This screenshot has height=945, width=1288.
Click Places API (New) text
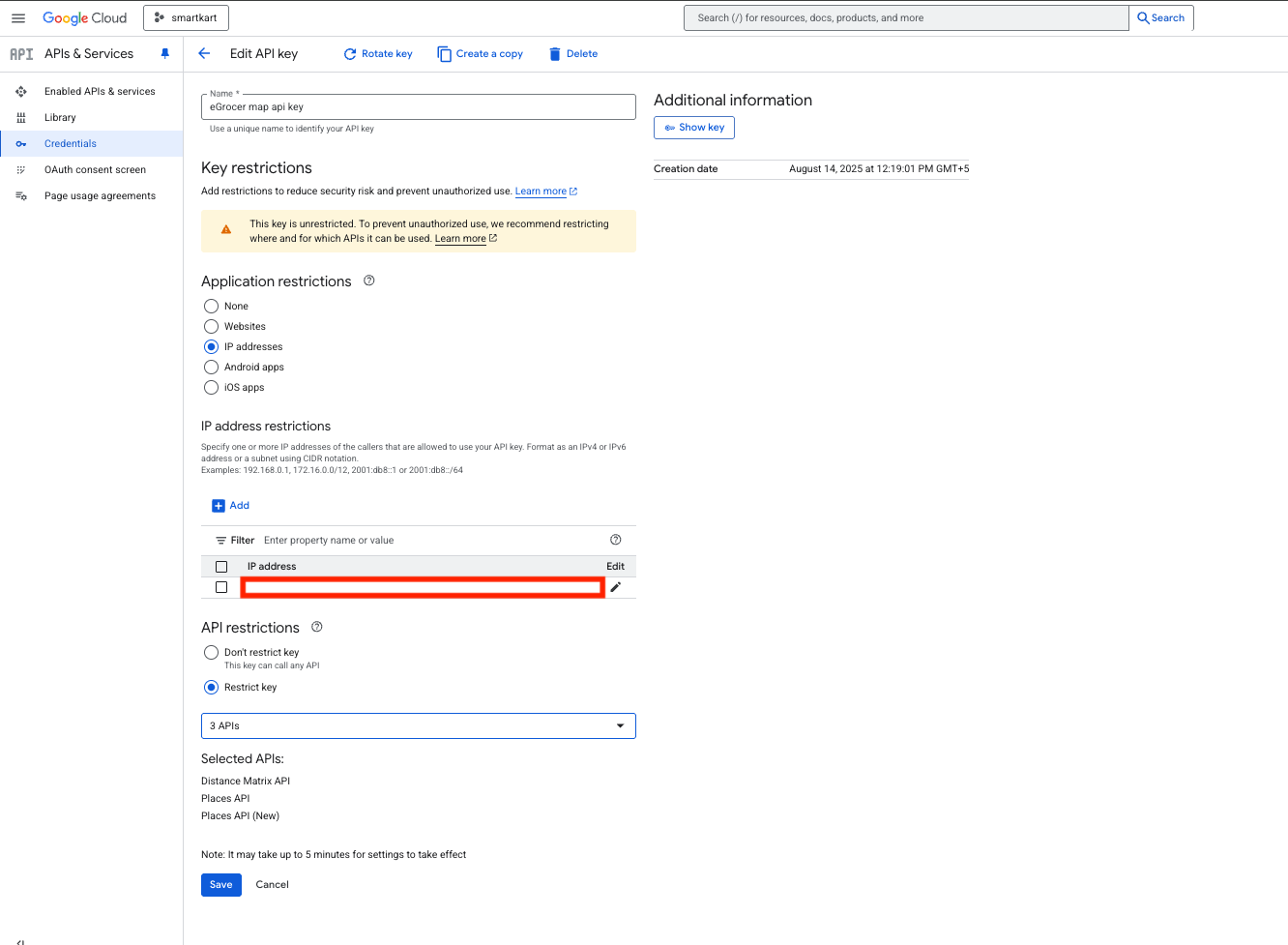(240, 815)
